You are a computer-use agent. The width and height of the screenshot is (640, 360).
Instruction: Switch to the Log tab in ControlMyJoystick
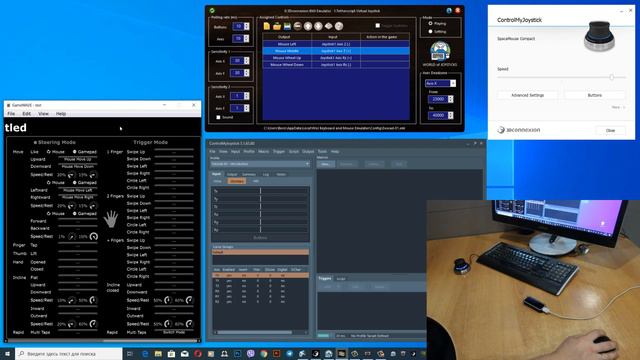point(266,174)
